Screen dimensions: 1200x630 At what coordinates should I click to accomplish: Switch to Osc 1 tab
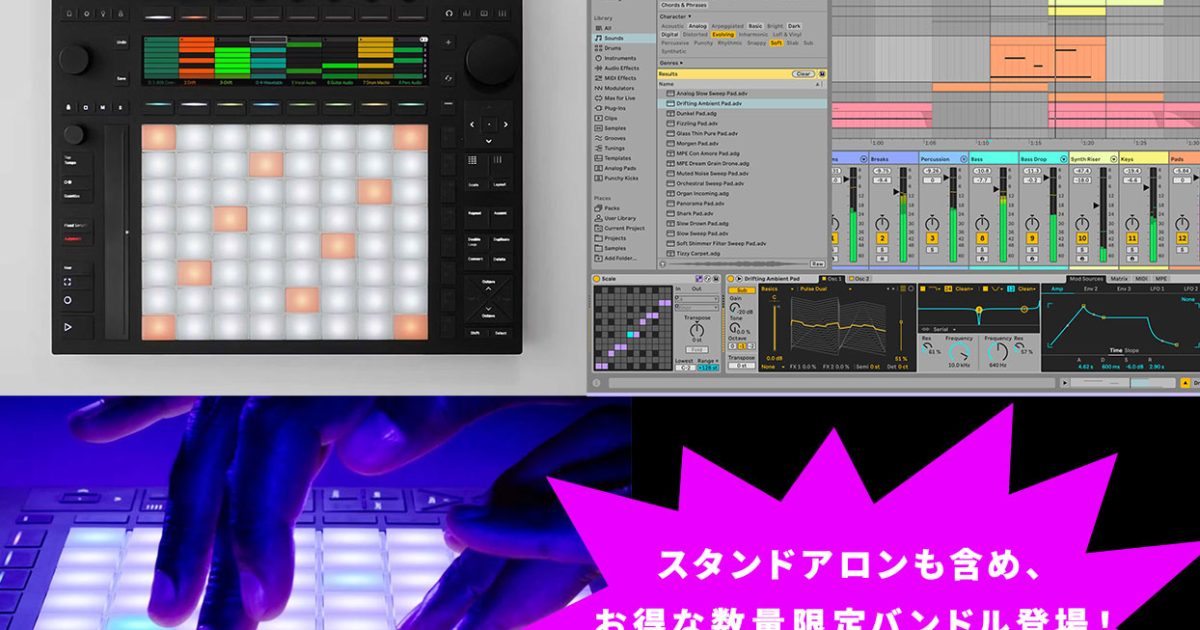833,279
